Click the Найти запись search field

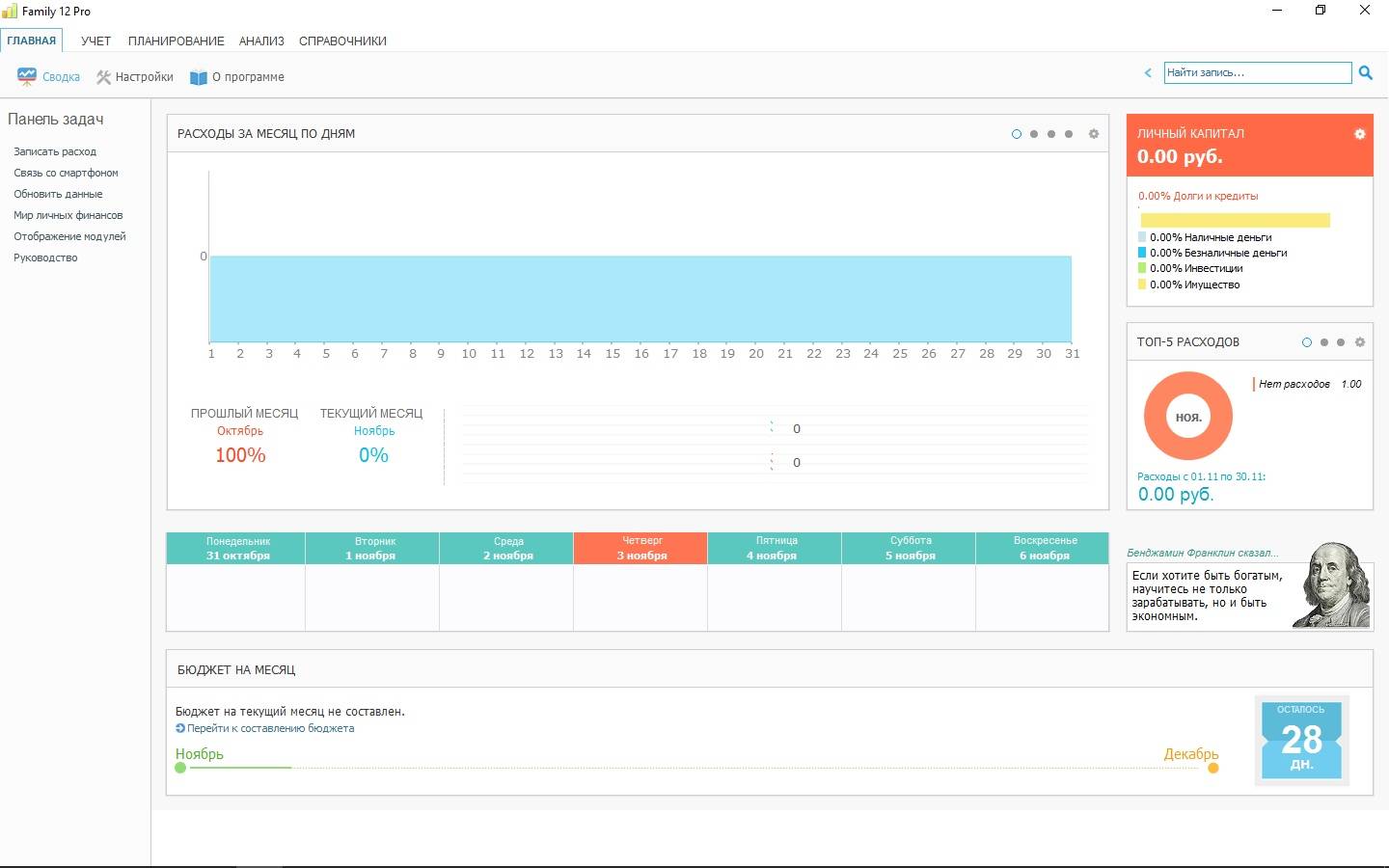click(x=1258, y=72)
